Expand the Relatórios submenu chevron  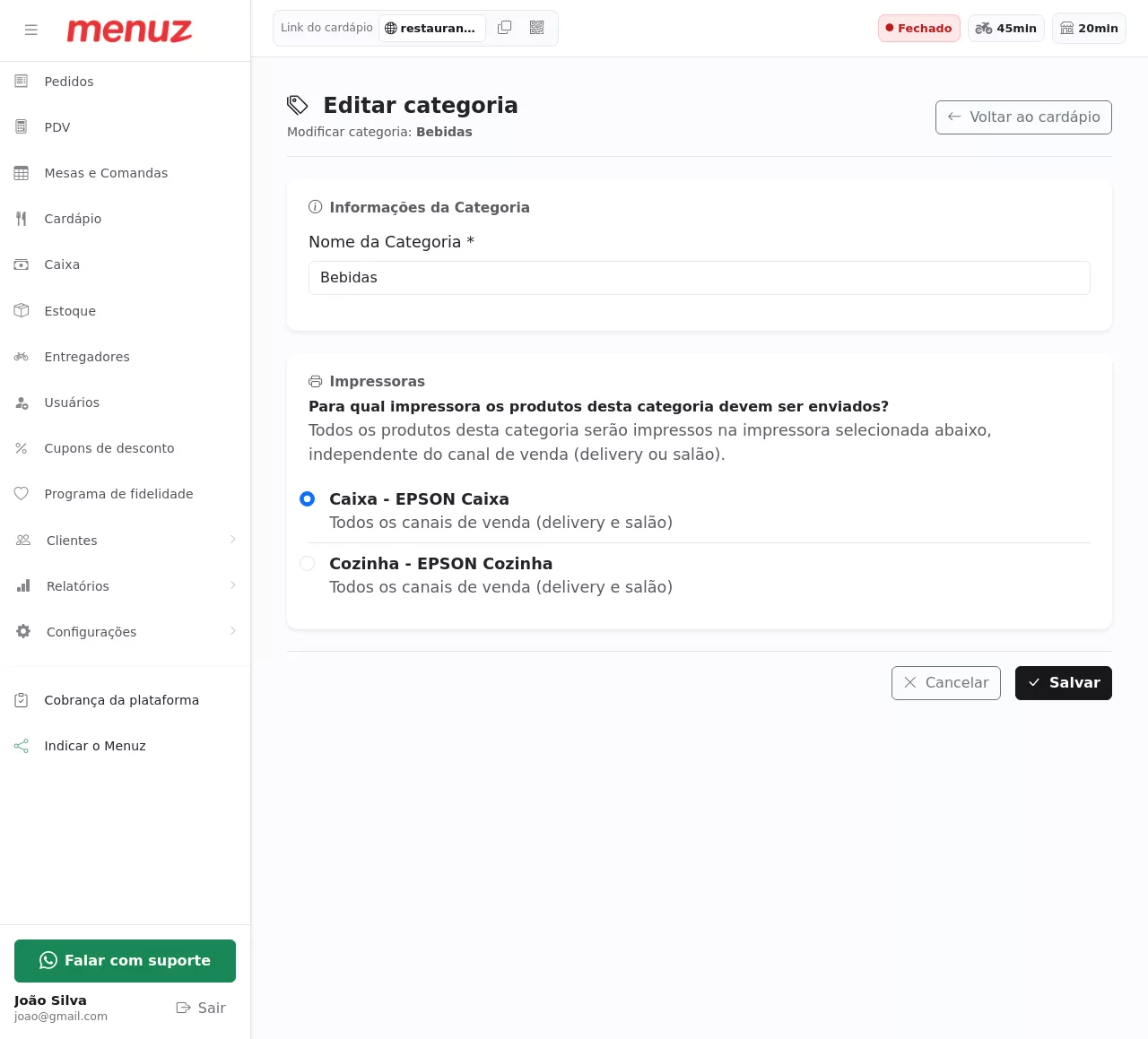(x=232, y=585)
